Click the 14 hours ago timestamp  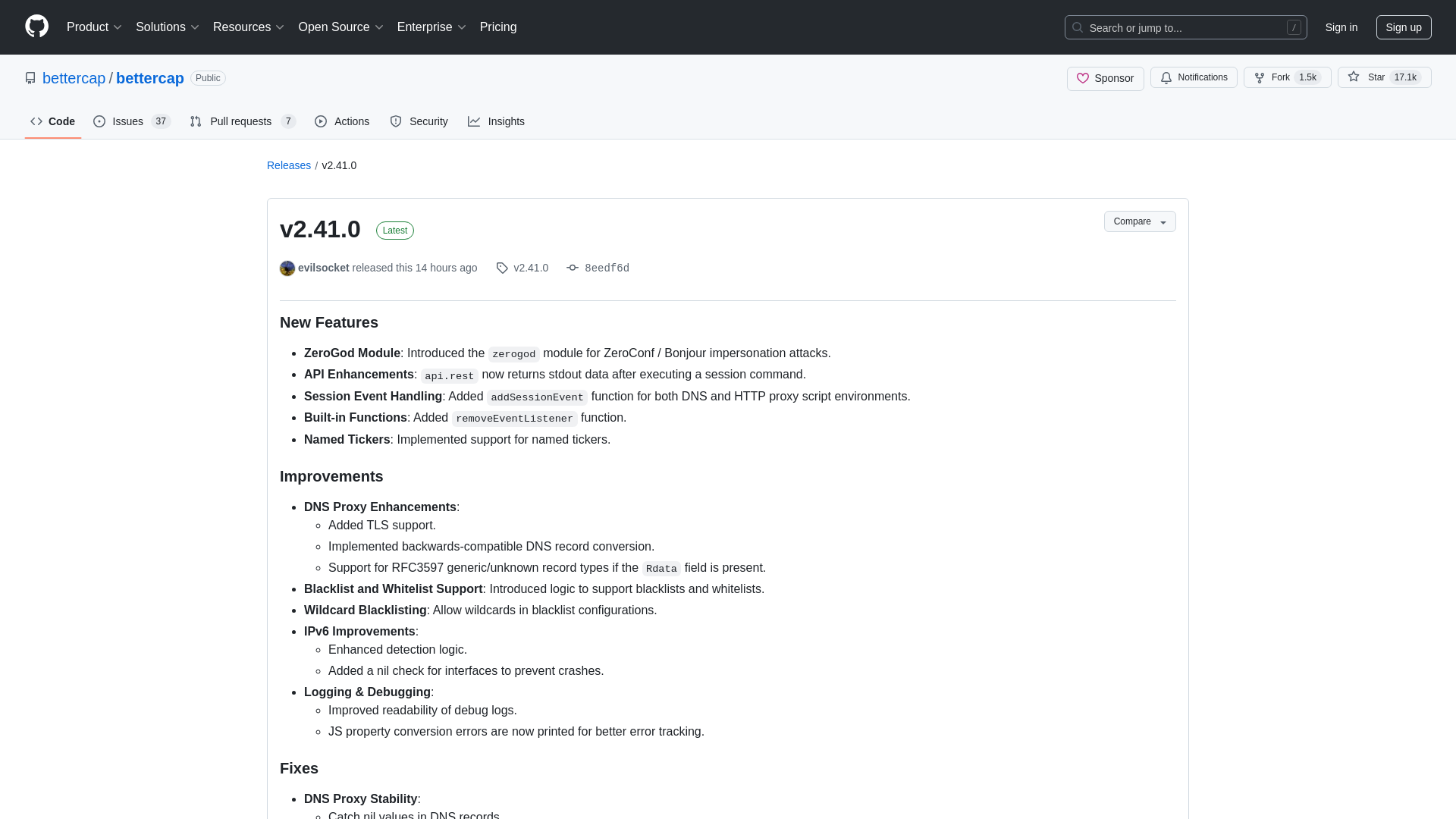click(x=446, y=268)
